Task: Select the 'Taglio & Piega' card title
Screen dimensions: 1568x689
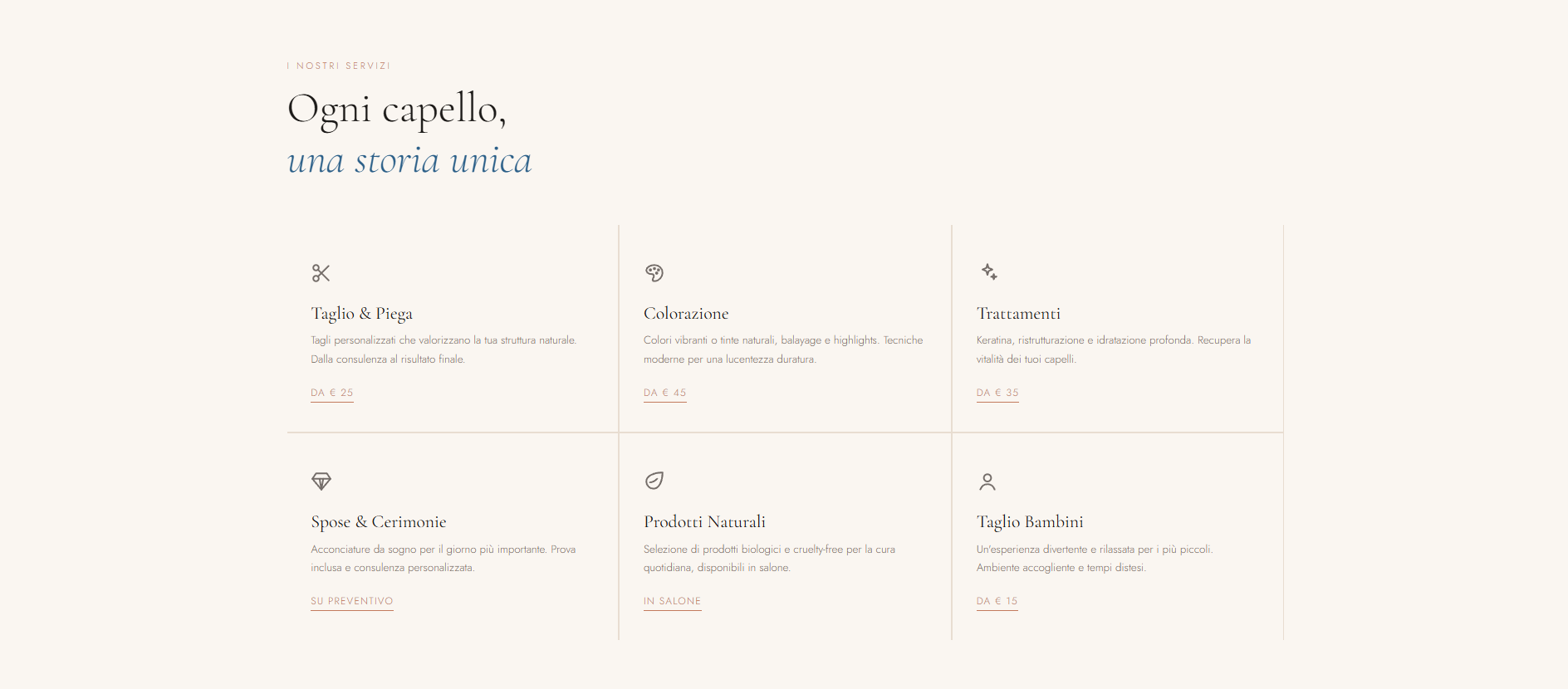Action: (x=362, y=314)
